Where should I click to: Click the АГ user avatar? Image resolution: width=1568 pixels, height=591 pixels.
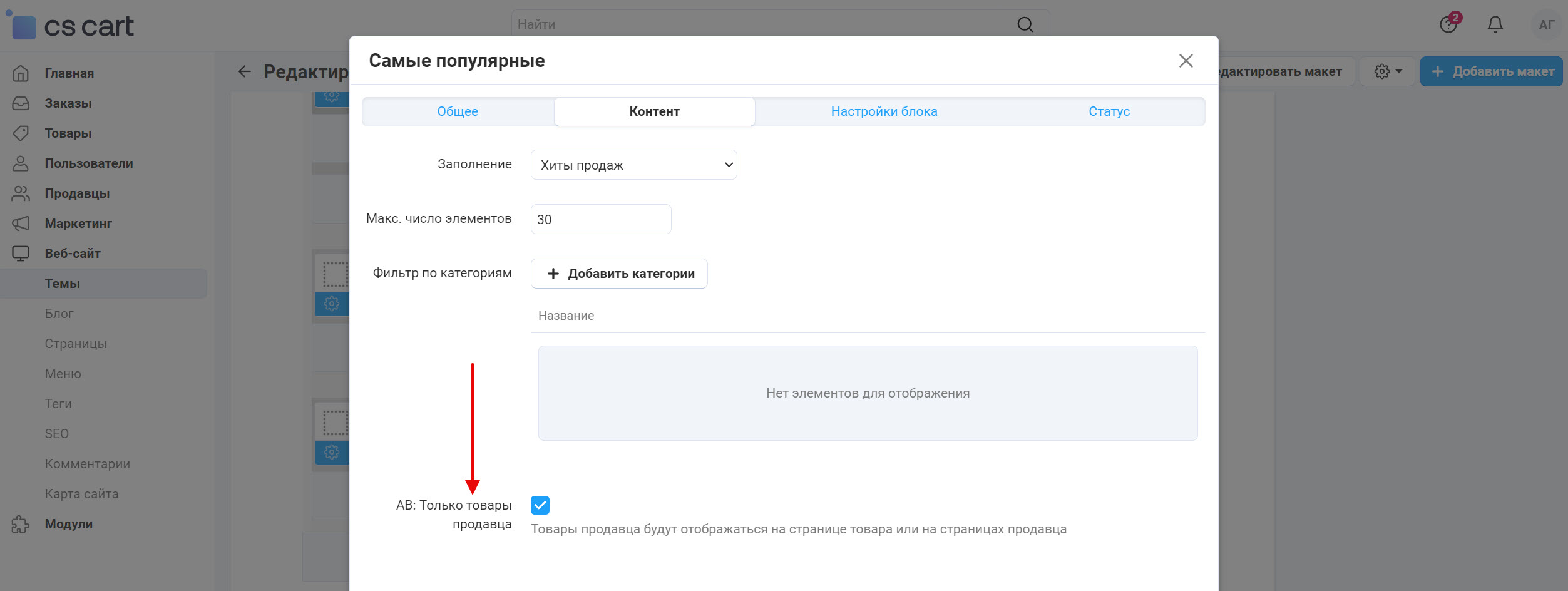tap(1546, 24)
